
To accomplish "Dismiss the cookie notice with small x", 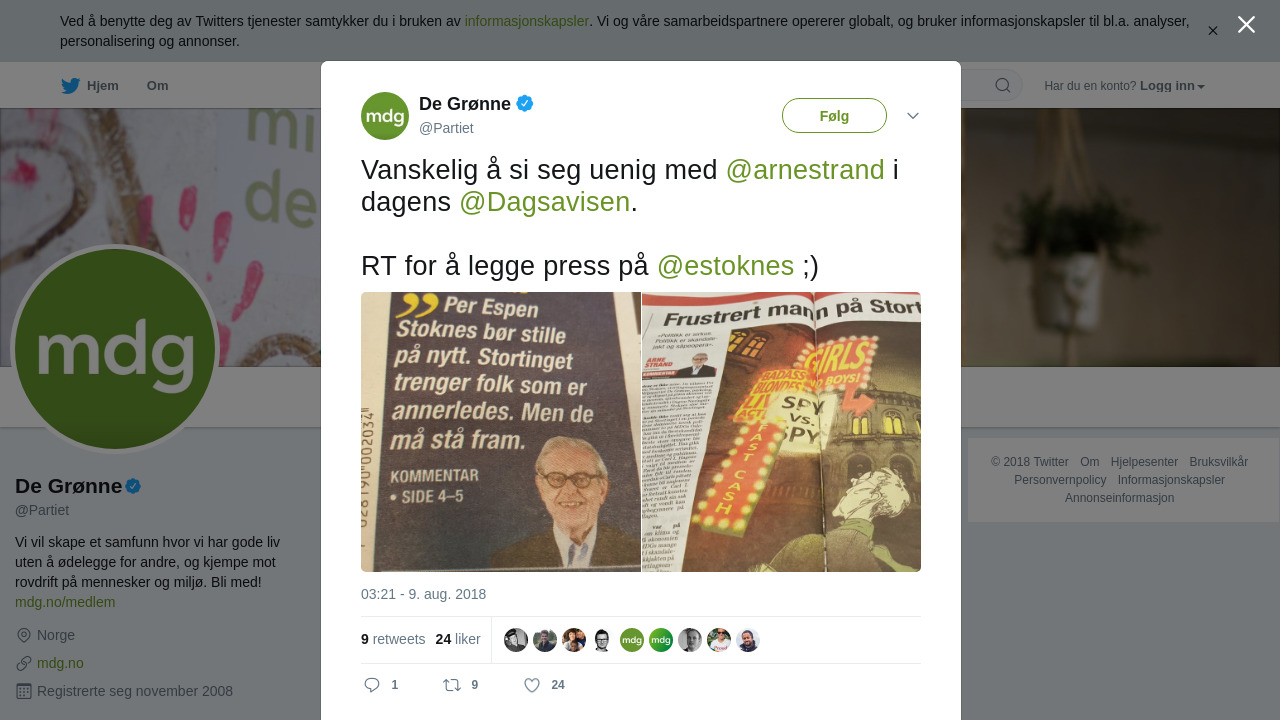I will click(x=1213, y=31).
